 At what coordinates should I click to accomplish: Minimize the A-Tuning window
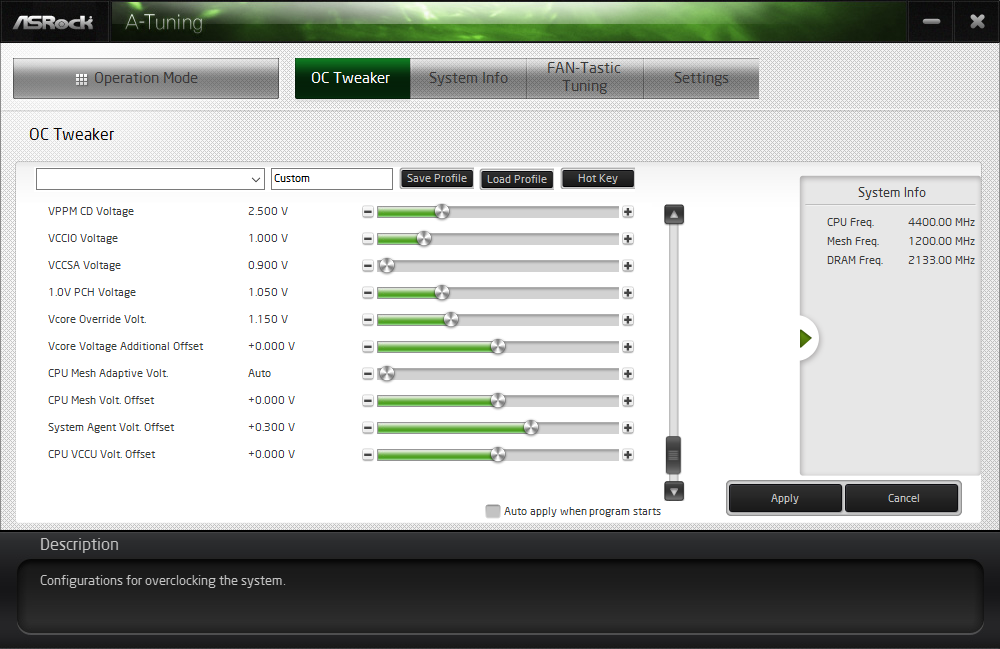931,22
